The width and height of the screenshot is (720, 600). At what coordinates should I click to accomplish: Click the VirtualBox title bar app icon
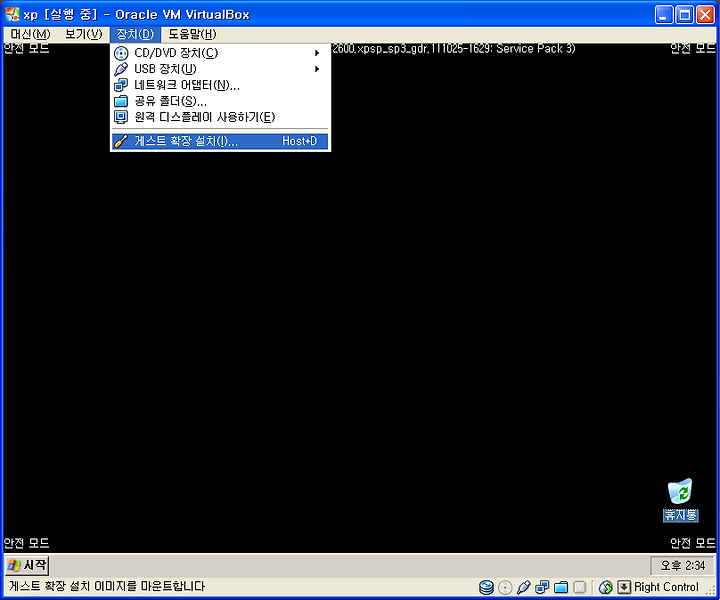click(12, 14)
